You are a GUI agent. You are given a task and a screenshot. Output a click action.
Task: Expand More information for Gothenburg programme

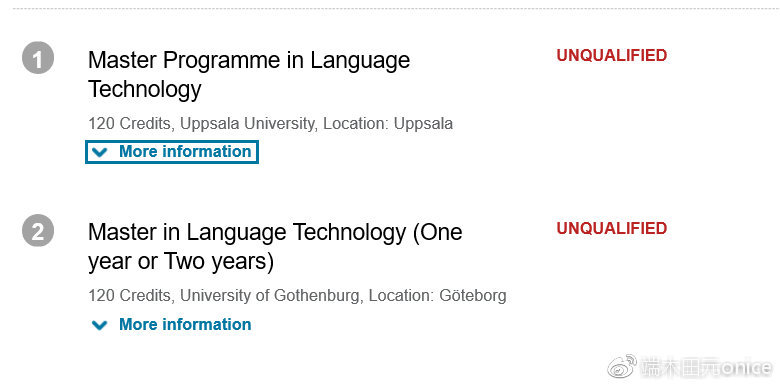[172, 325]
